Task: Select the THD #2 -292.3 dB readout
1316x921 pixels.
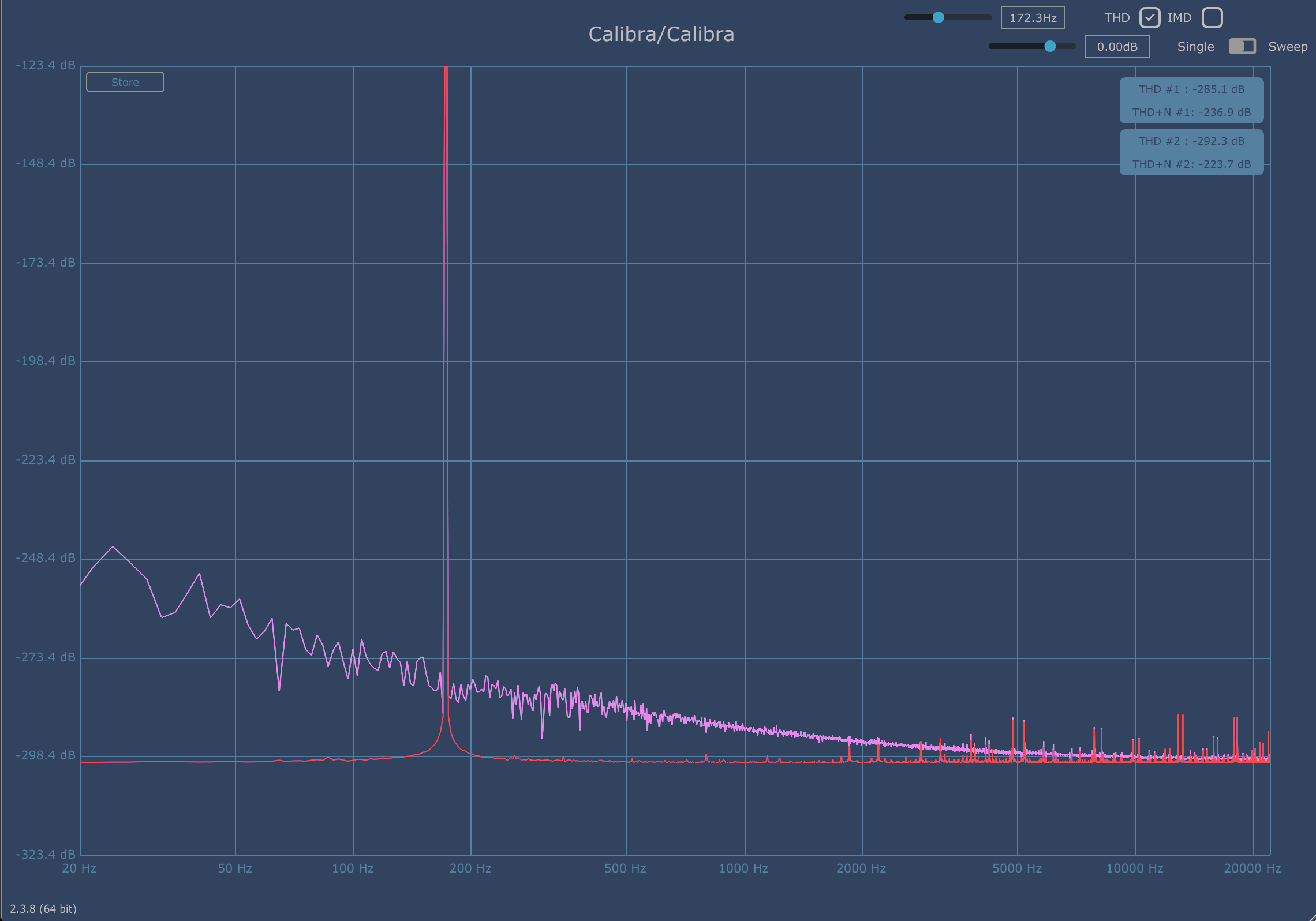Action: [1191, 141]
